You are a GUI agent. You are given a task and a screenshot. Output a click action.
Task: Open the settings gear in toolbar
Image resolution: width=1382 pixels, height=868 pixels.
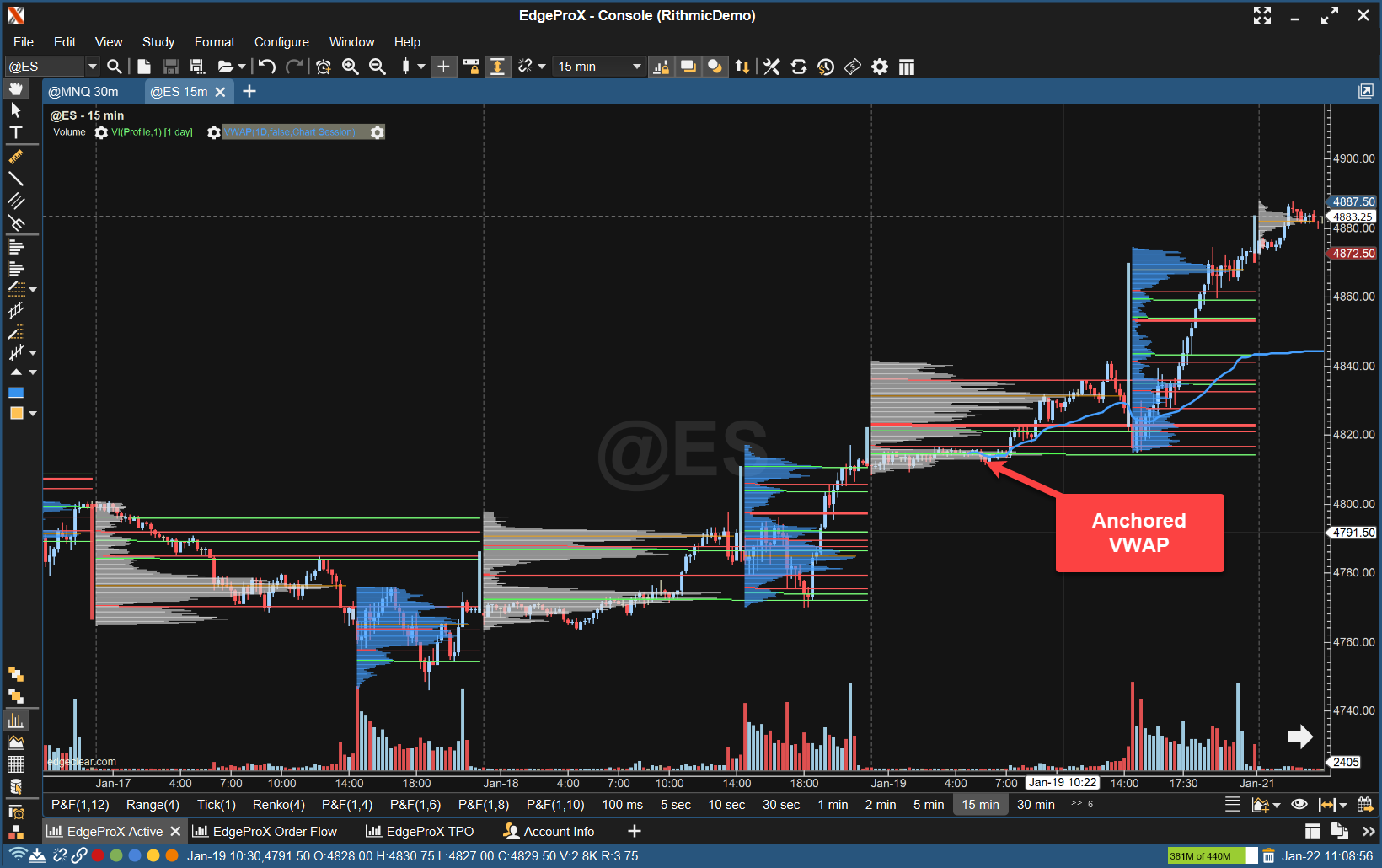point(880,67)
